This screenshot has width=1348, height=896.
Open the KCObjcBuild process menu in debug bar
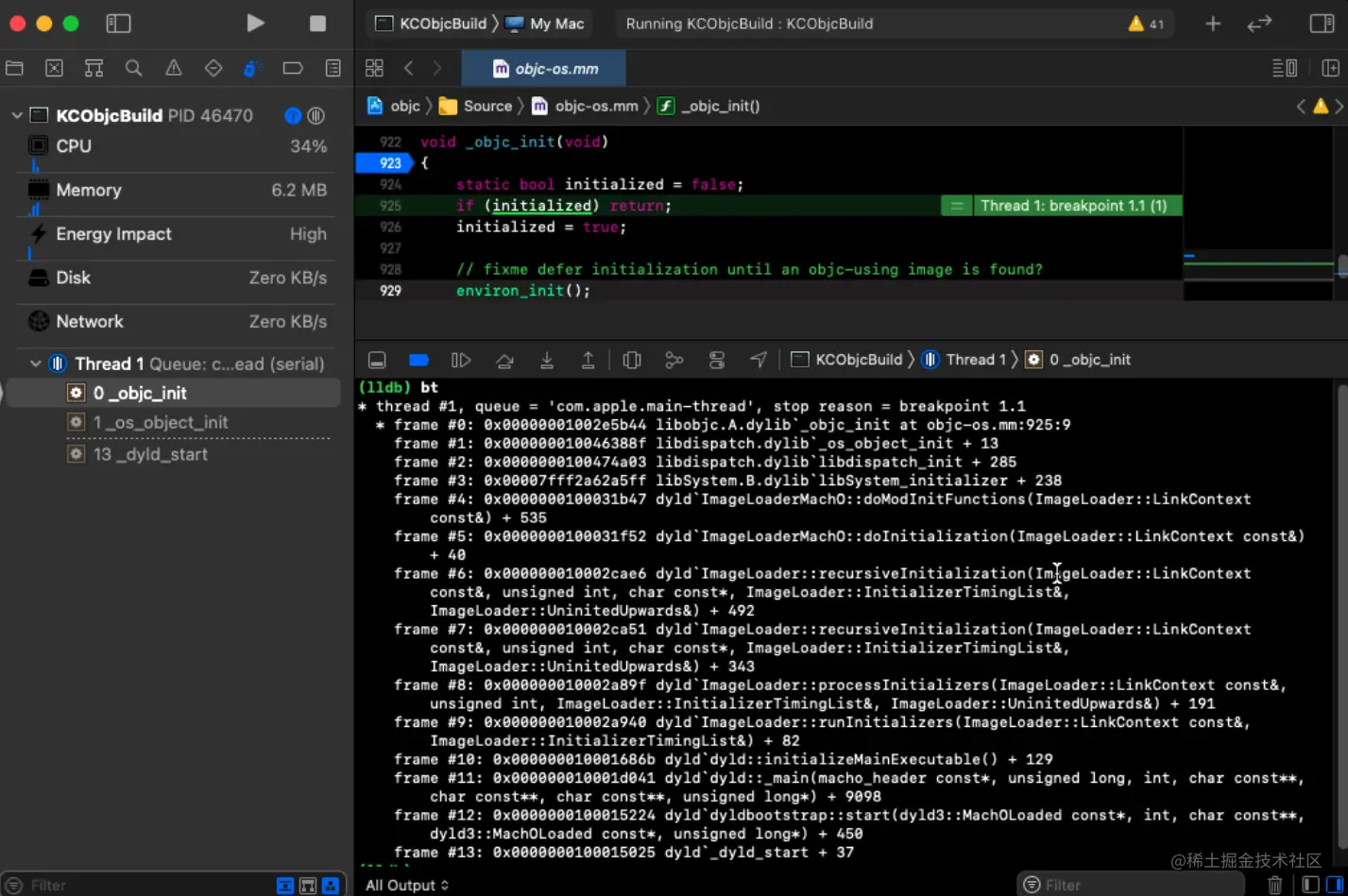(x=846, y=360)
